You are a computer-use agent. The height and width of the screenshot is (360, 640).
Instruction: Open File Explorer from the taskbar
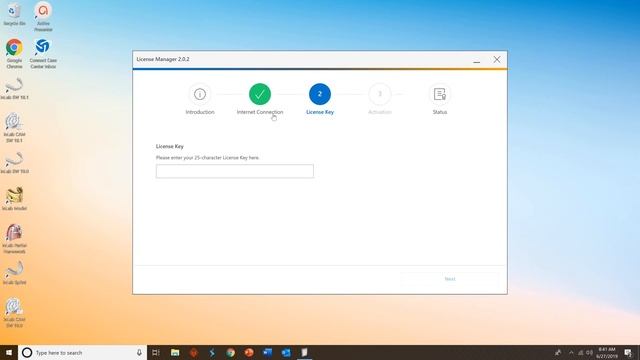(175, 353)
